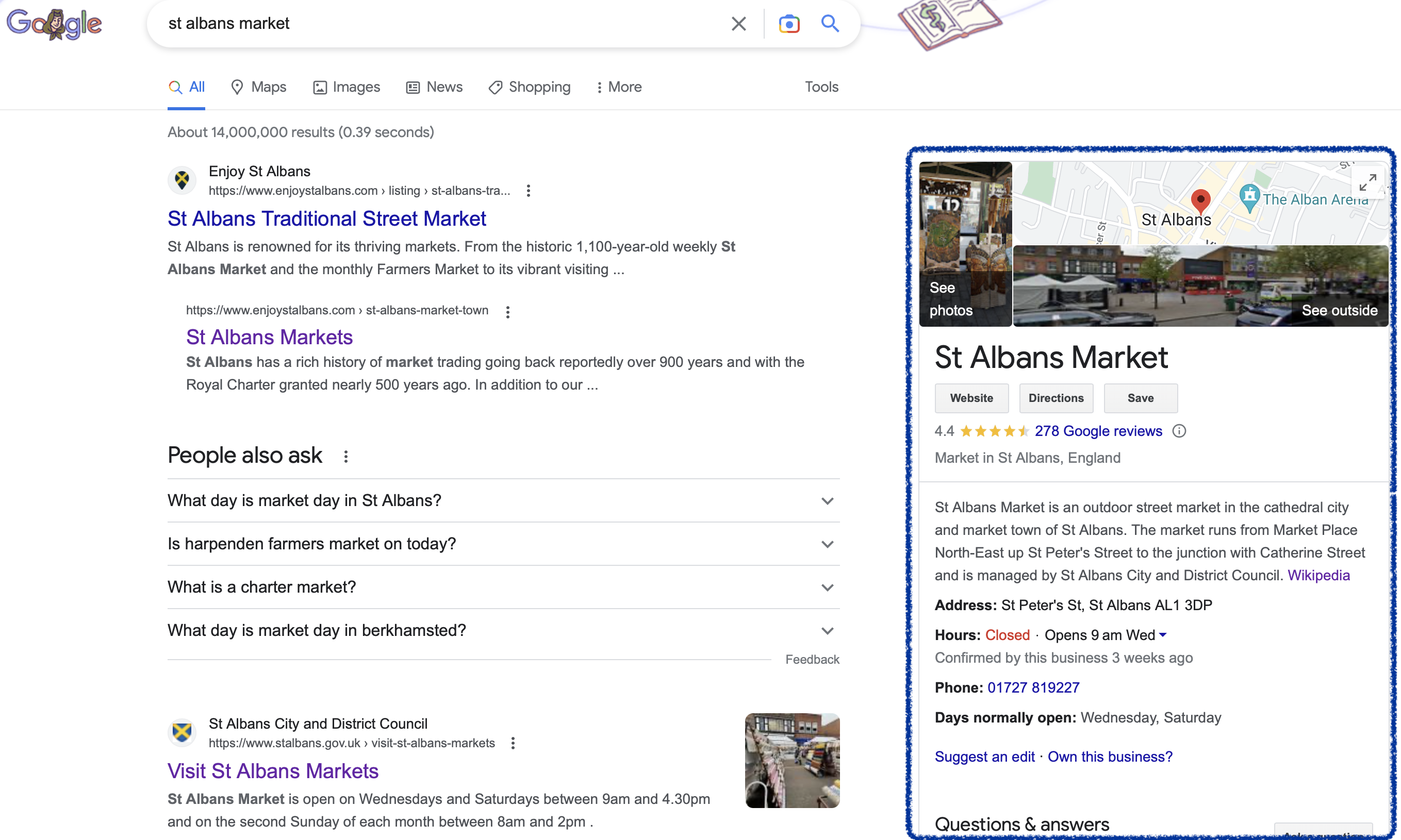Open market stall thumbnail in council result
The height and width of the screenshot is (840, 1401).
coord(792,761)
